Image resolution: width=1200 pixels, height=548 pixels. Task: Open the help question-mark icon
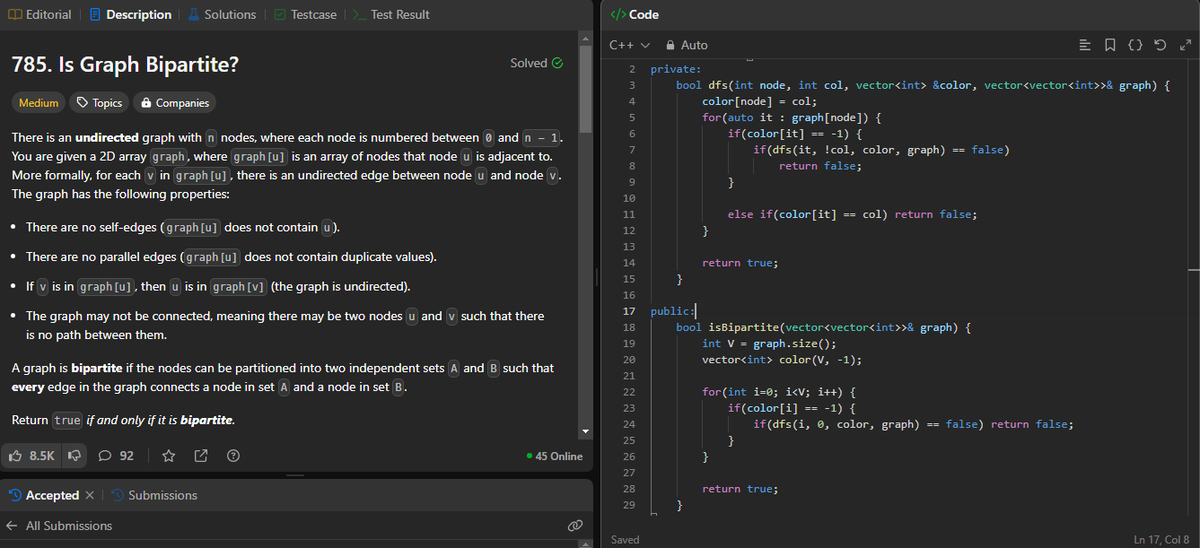click(x=233, y=456)
